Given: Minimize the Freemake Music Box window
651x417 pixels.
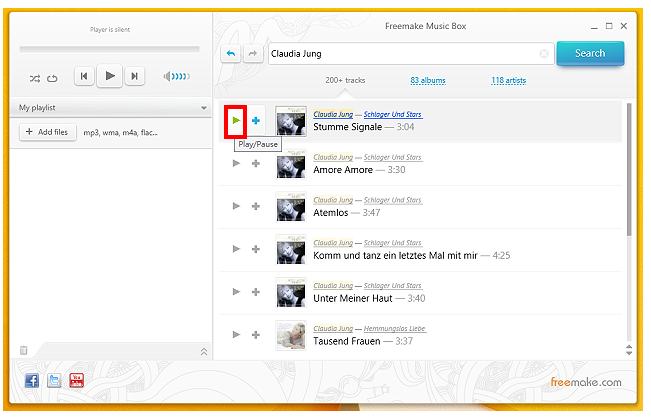Looking at the screenshot, I should 594,27.
